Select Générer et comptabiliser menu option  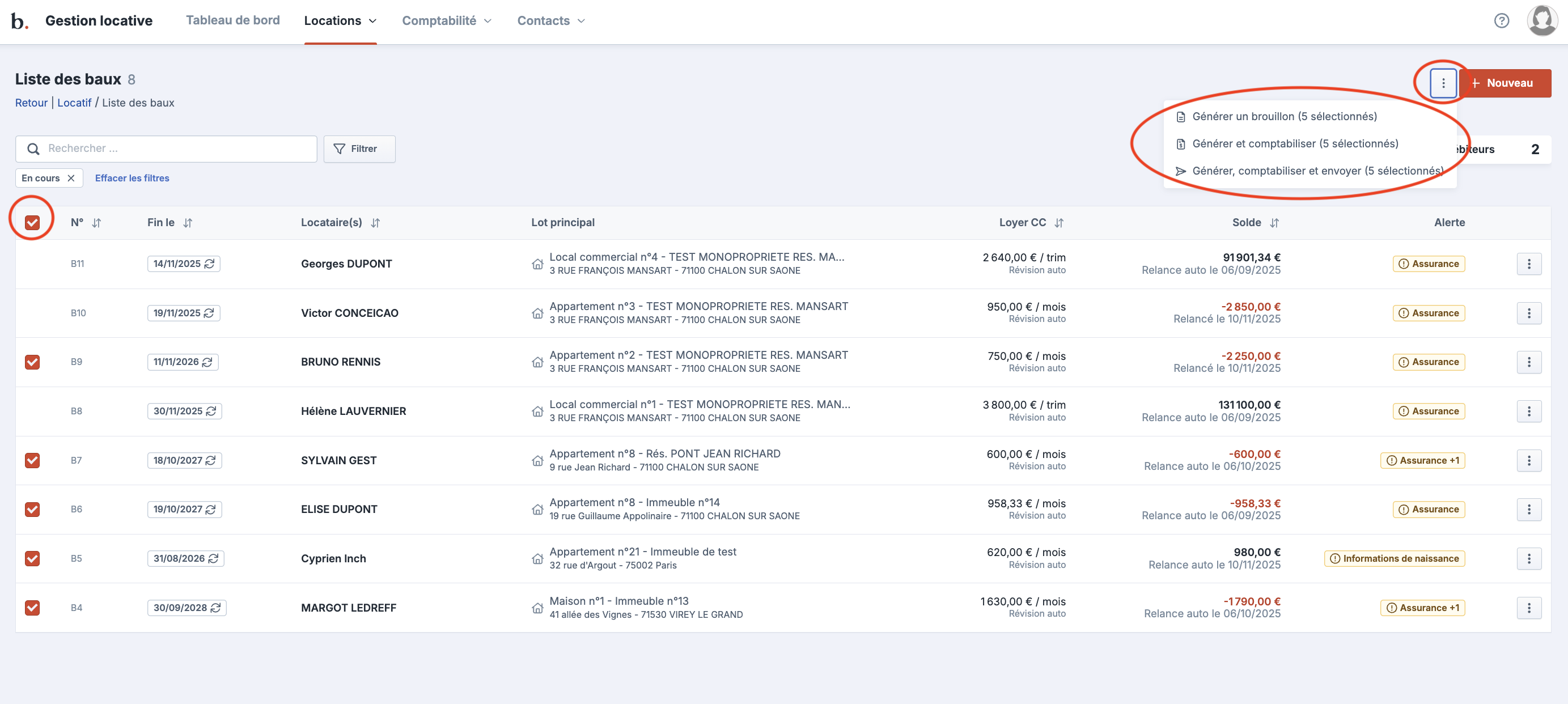(1295, 143)
